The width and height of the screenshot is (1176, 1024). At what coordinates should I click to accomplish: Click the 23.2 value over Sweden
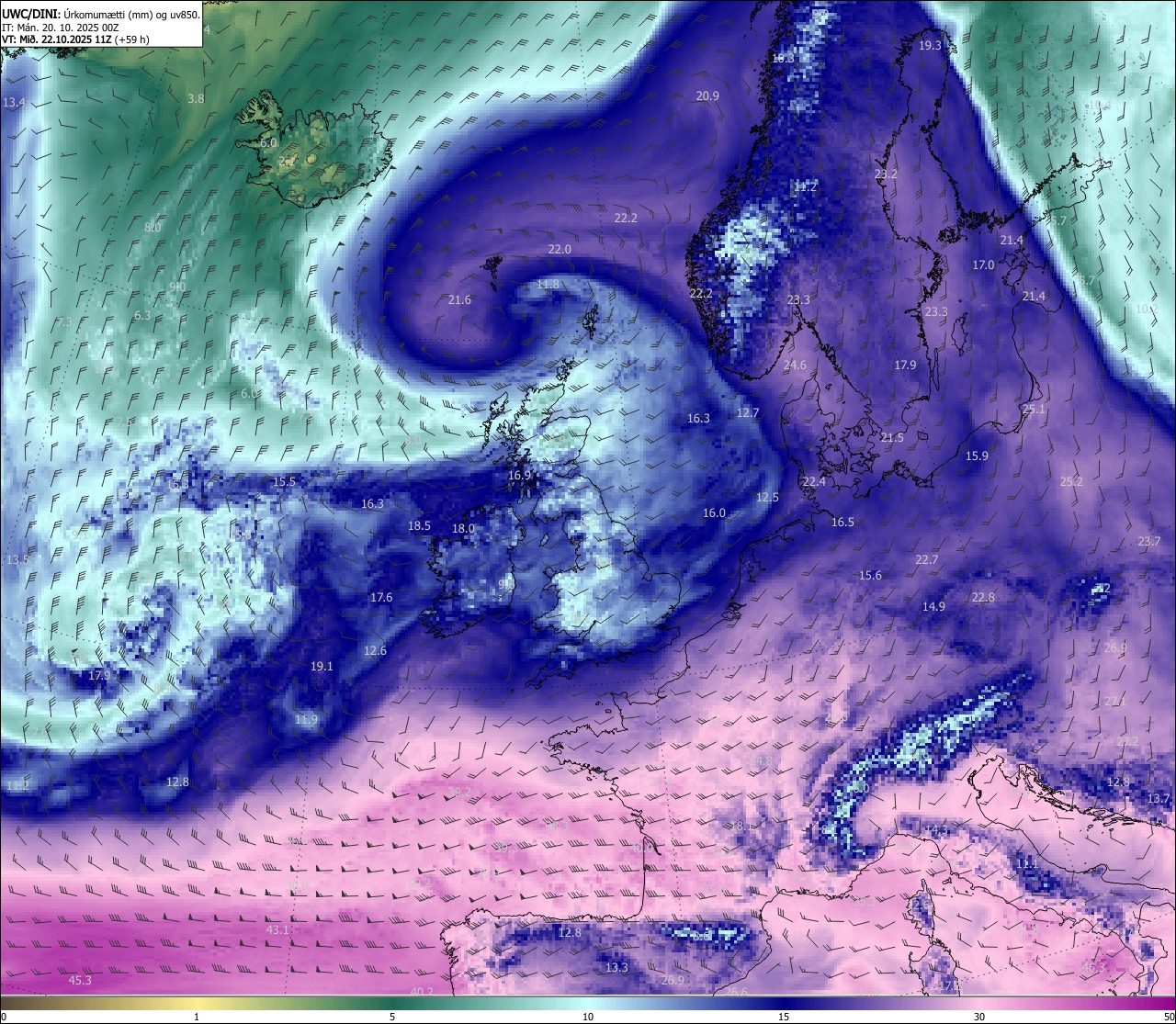tap(886, 174)
